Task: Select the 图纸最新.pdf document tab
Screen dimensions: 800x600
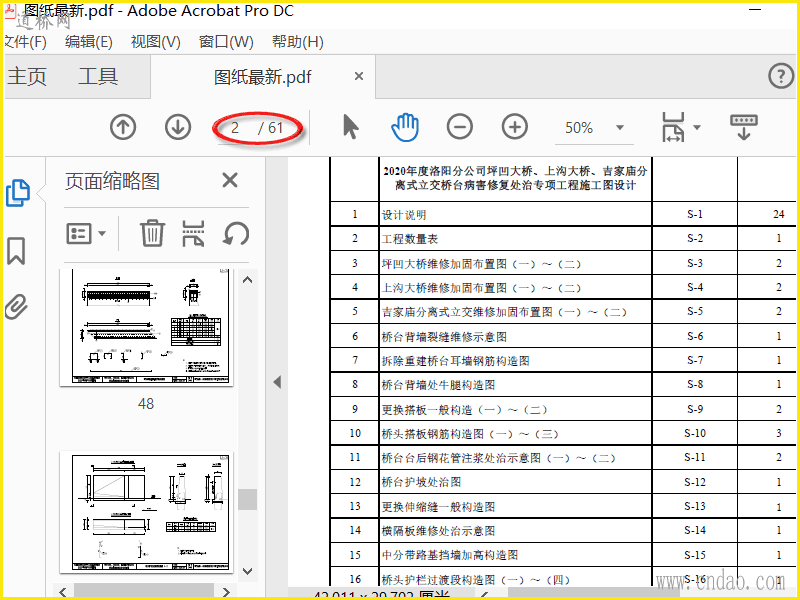Action: (x=262, y=77)
